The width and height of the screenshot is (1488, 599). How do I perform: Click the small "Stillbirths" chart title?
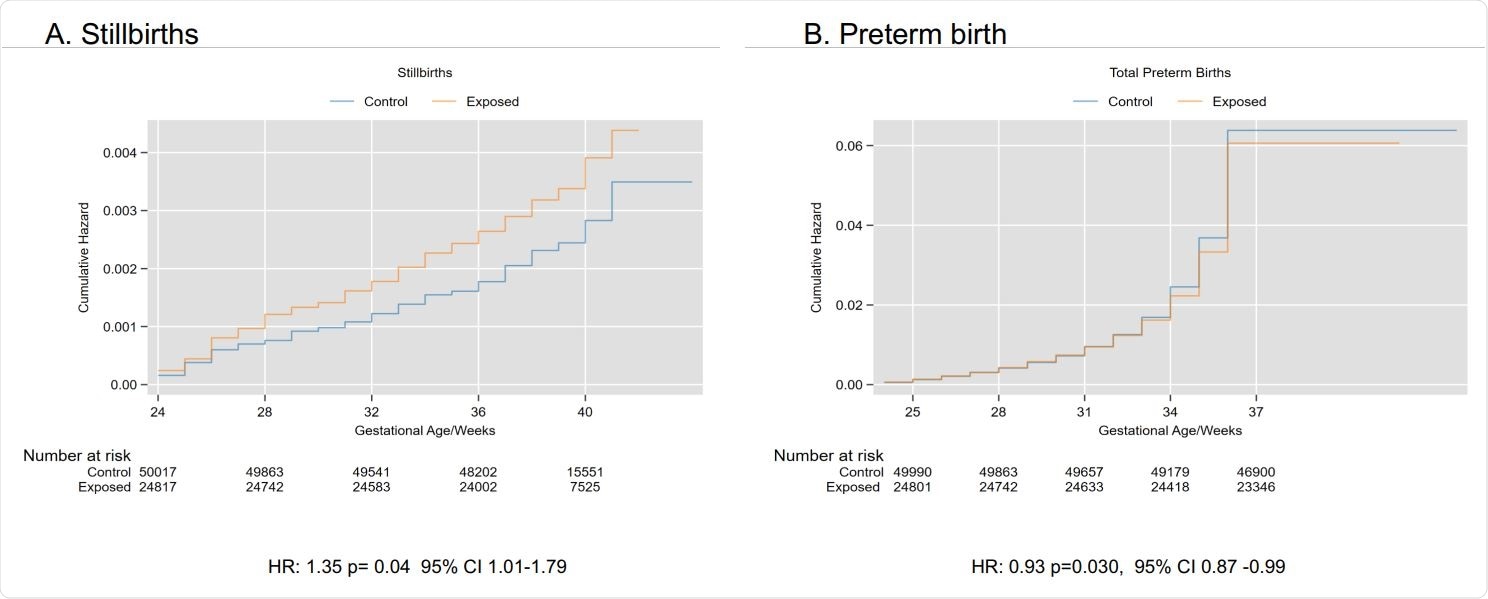[x=425, y=73]
